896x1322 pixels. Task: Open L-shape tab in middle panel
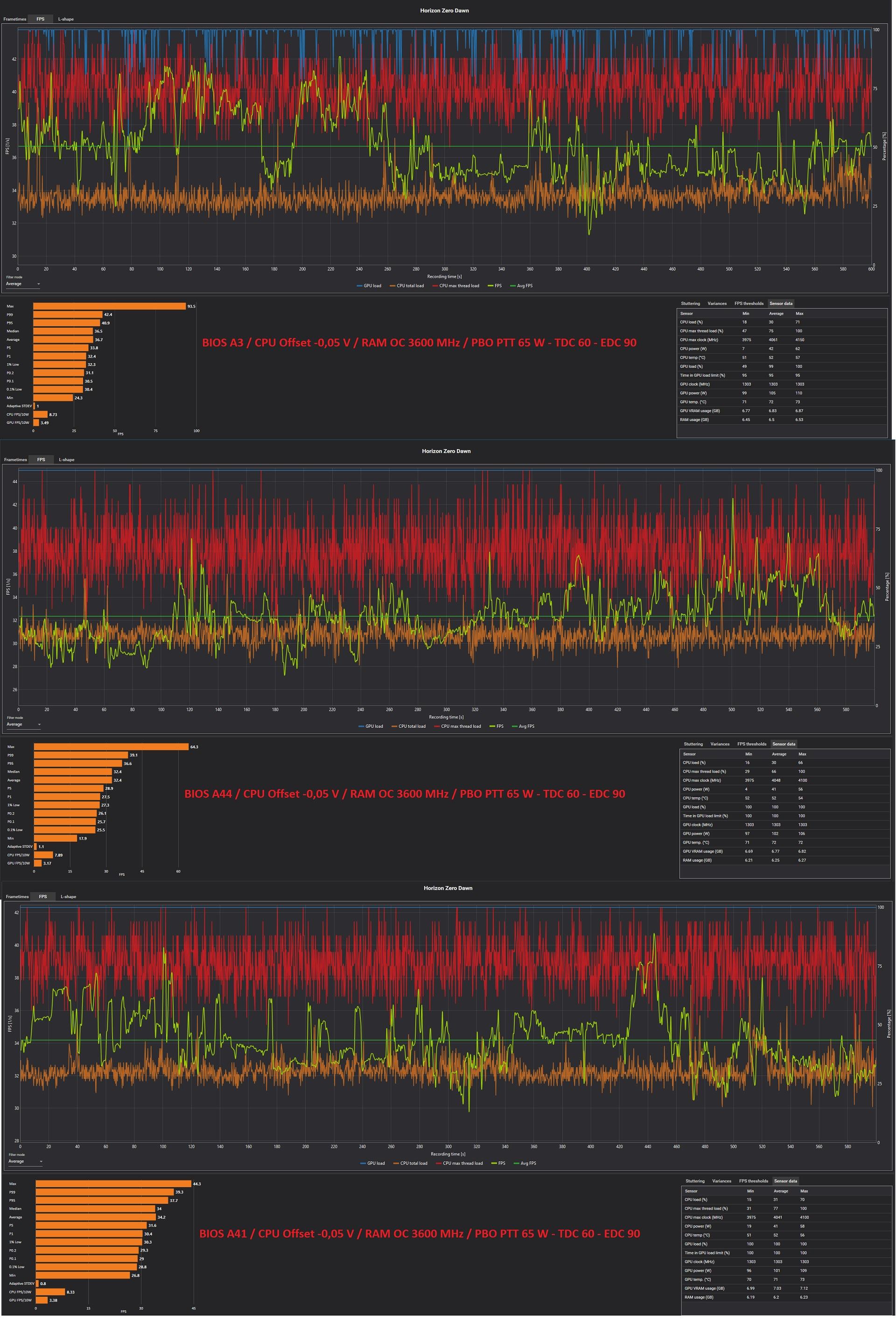click(67, 459)
